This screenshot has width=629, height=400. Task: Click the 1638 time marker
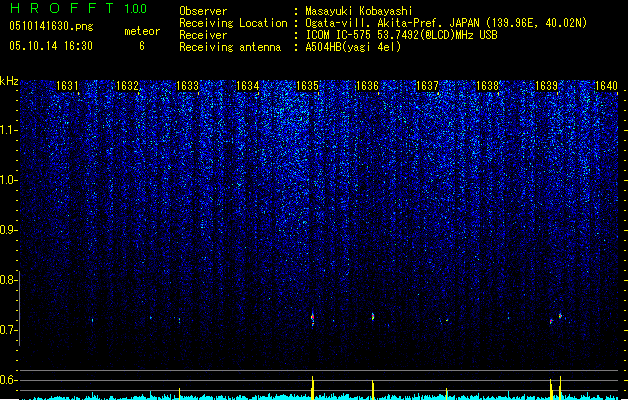pyautogui.click(x=487, y=86)
